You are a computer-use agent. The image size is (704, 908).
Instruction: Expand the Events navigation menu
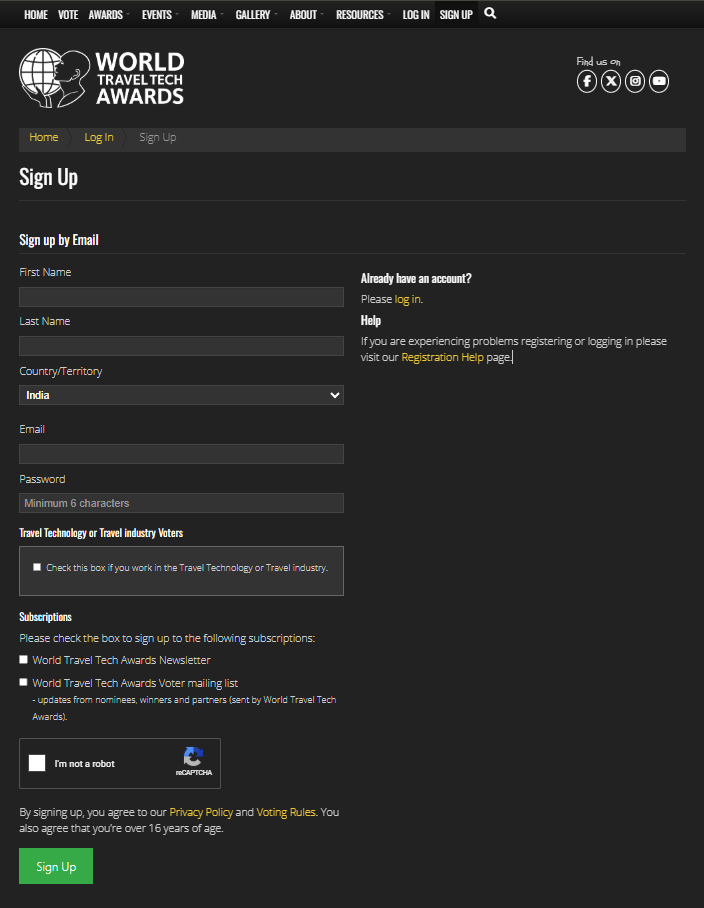[x=160, y=14]
